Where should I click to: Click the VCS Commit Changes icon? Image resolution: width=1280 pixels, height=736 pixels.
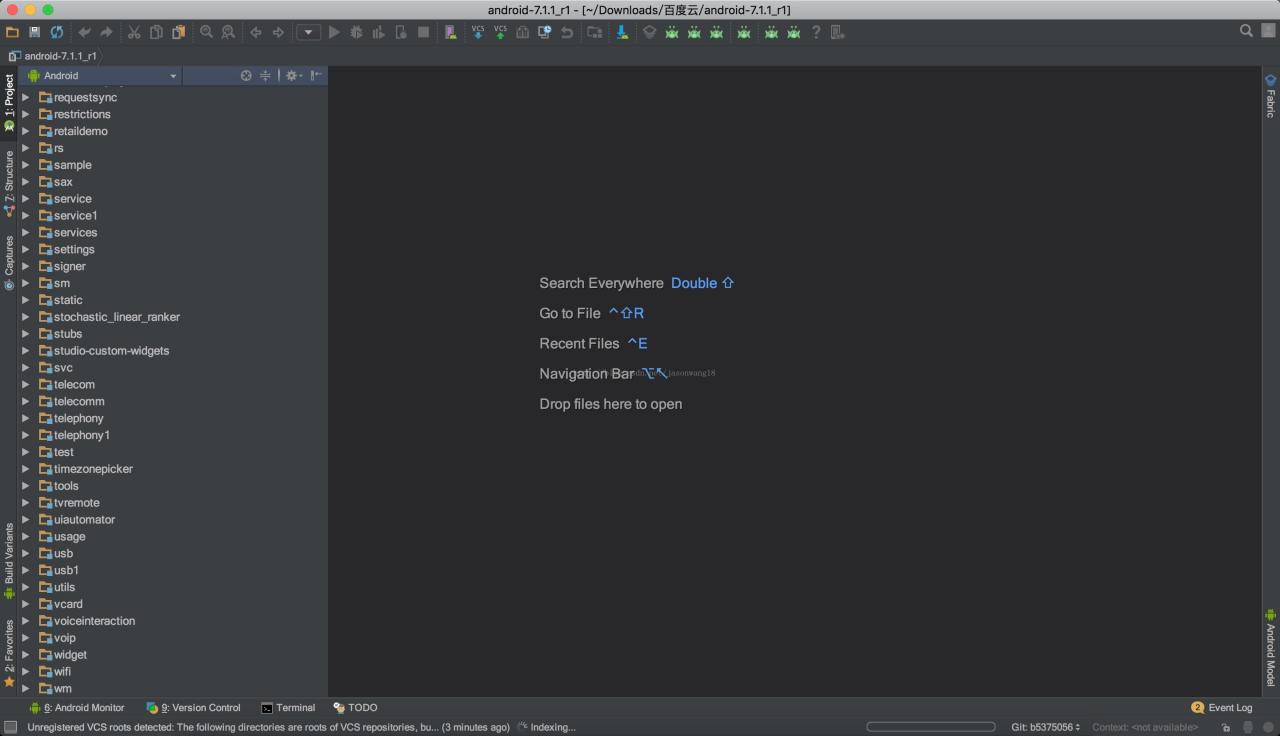pyautogui.click(x=500, y=32)
